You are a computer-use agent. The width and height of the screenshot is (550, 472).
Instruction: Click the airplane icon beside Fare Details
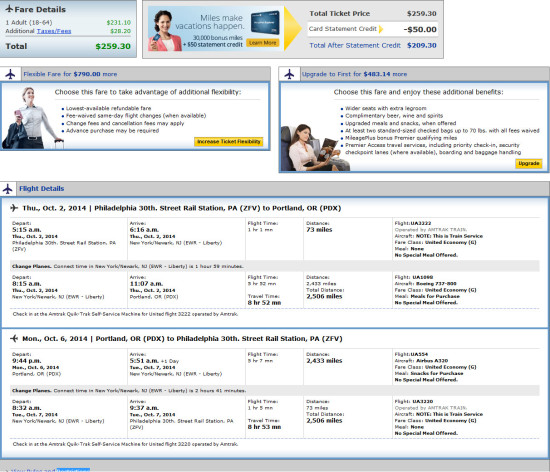tap(9, 9)
